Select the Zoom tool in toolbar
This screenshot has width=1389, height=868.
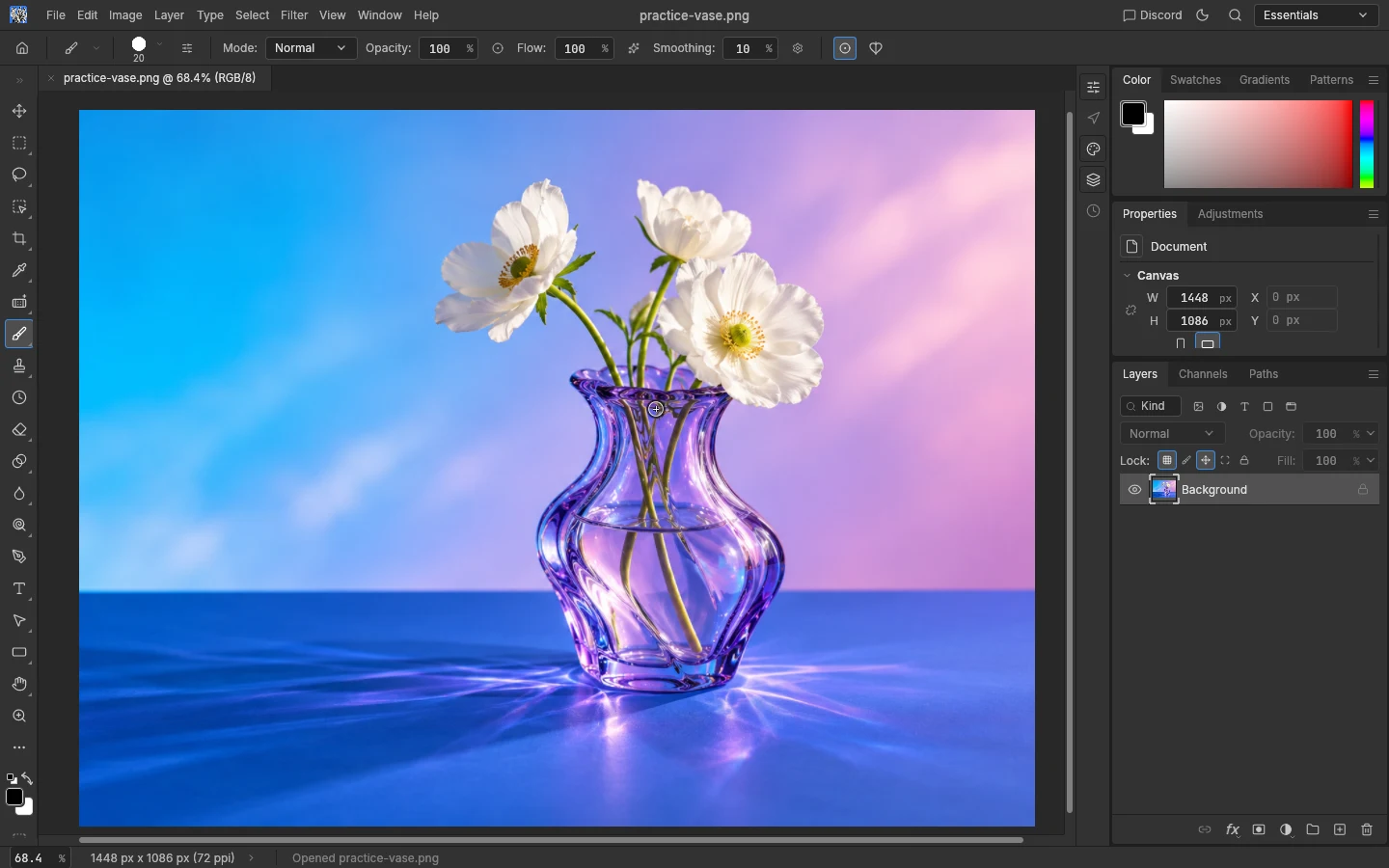tap(19, 717)
